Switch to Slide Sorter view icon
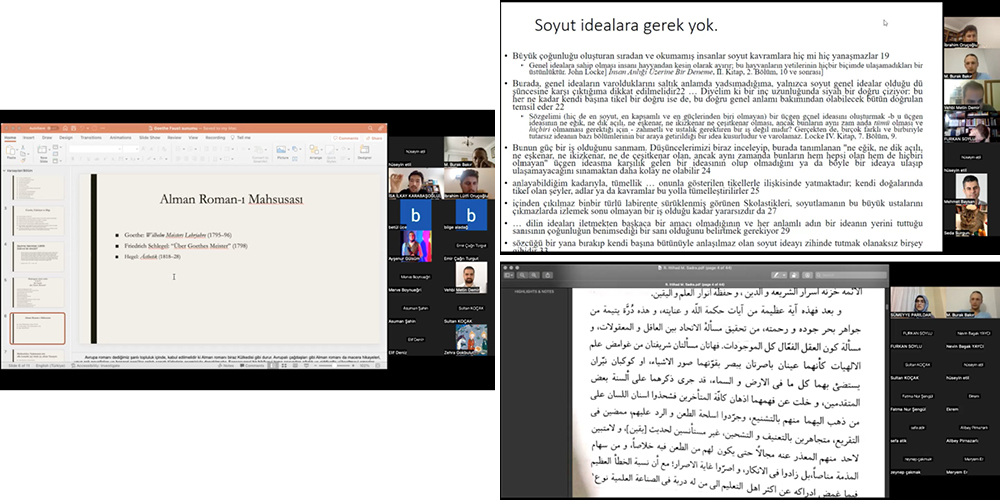Screen dimensions: 1000x500 284,365
